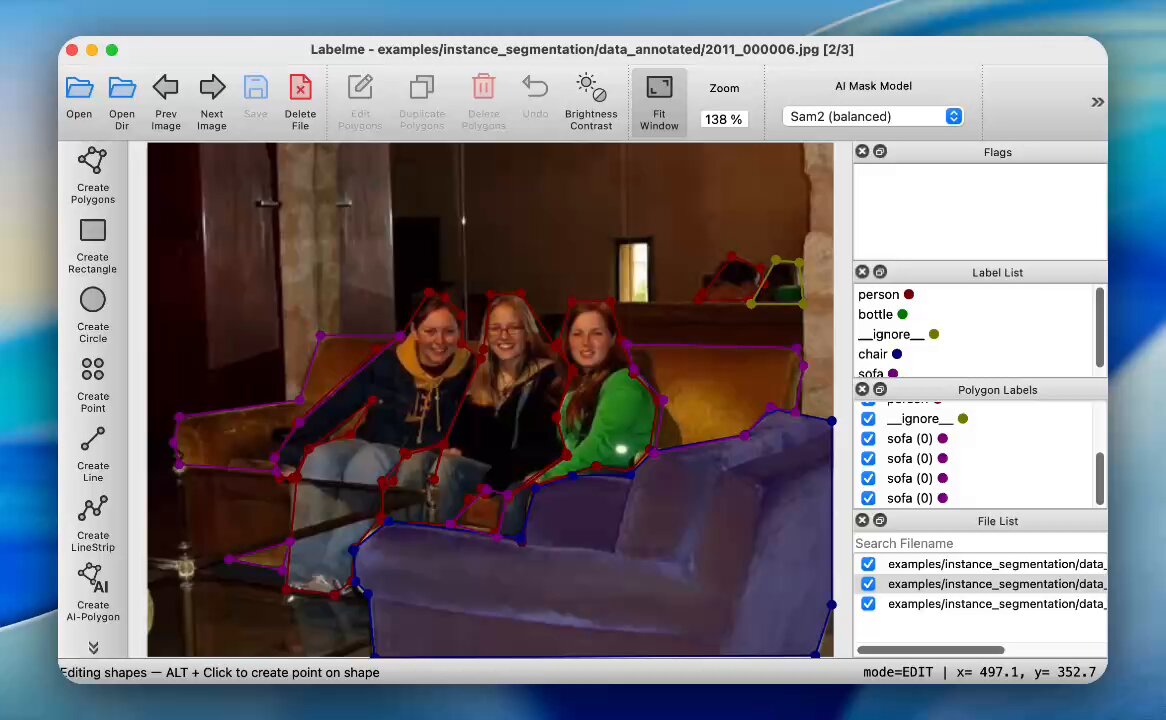The image size is (1166, 720).
Task: Select the Create Rectangle tool
Action: 93,245
